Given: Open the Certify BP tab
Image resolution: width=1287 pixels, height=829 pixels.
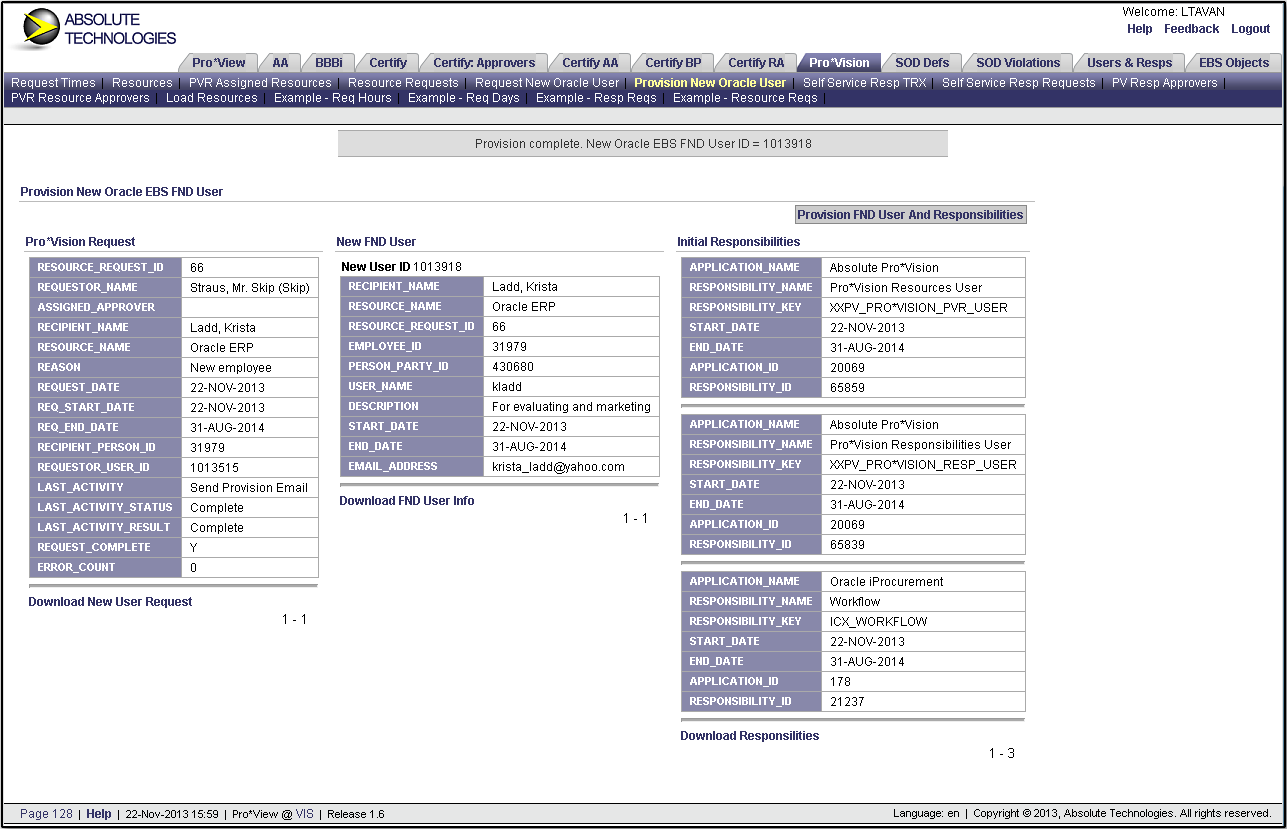Looking at the screenshot, I should tap(673, 62).
